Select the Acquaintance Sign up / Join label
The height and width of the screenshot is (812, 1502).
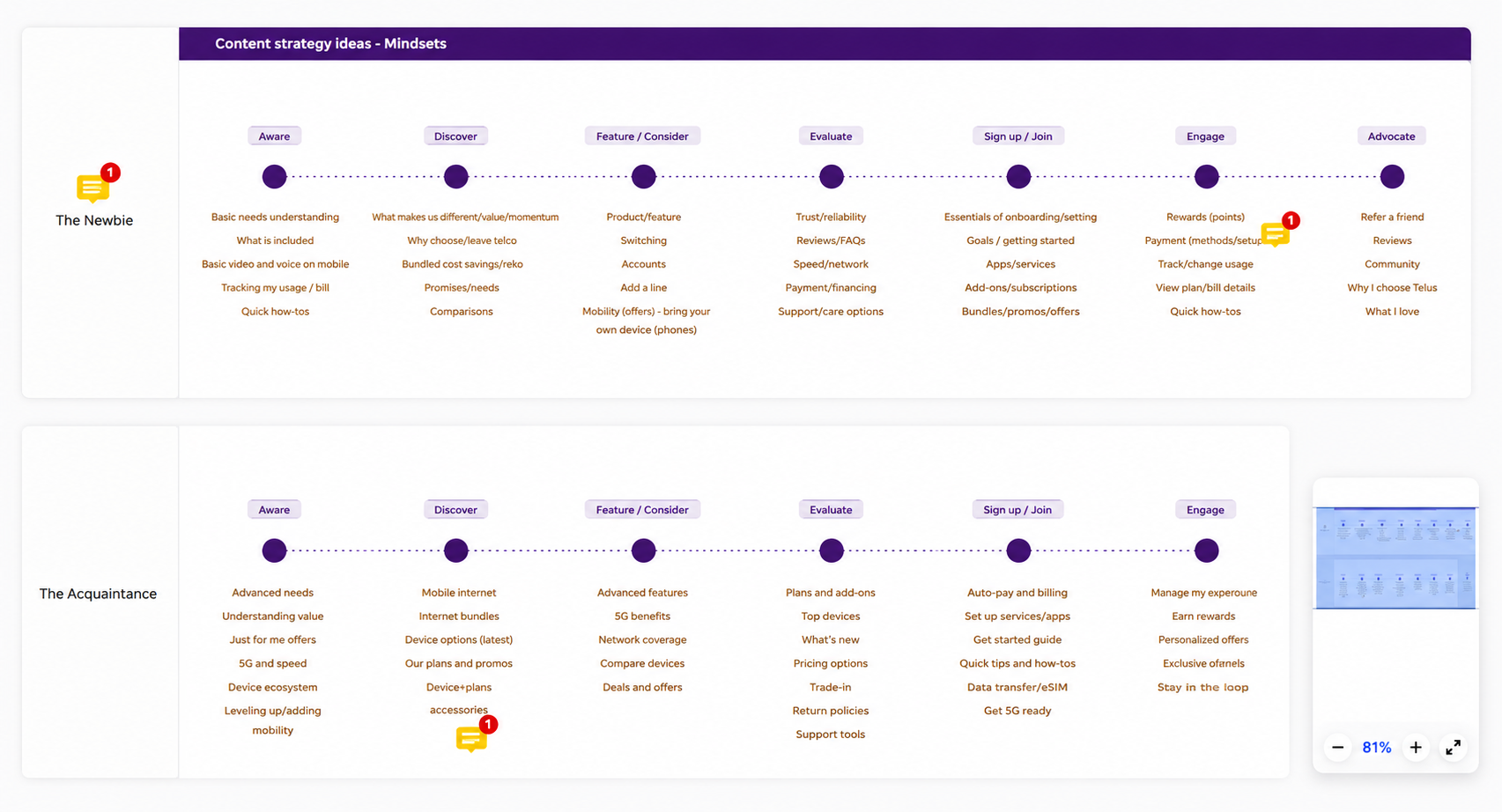click(1017, 510)
